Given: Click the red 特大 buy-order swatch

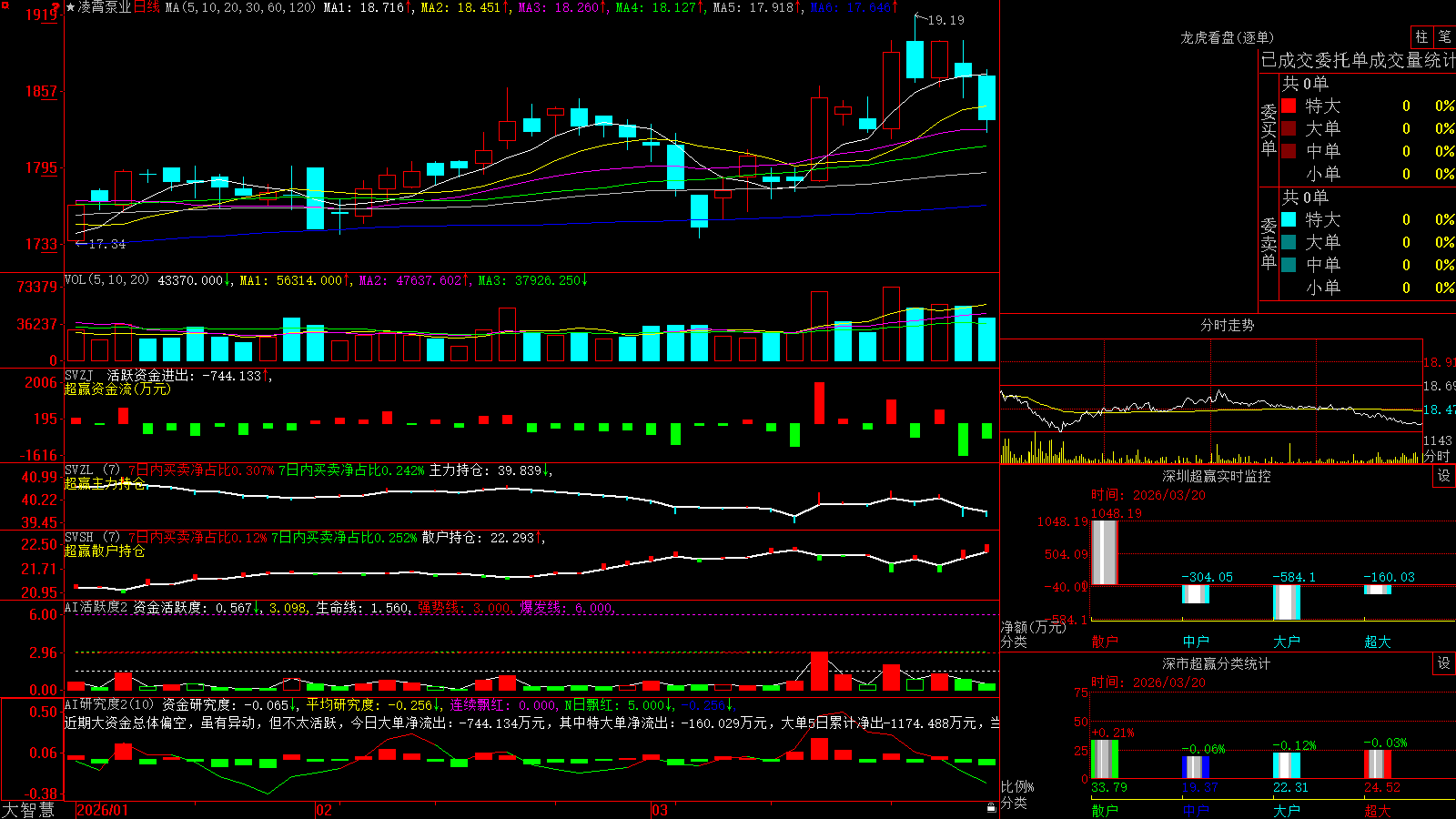Looking at the screenshot, I should (1289, 106).
